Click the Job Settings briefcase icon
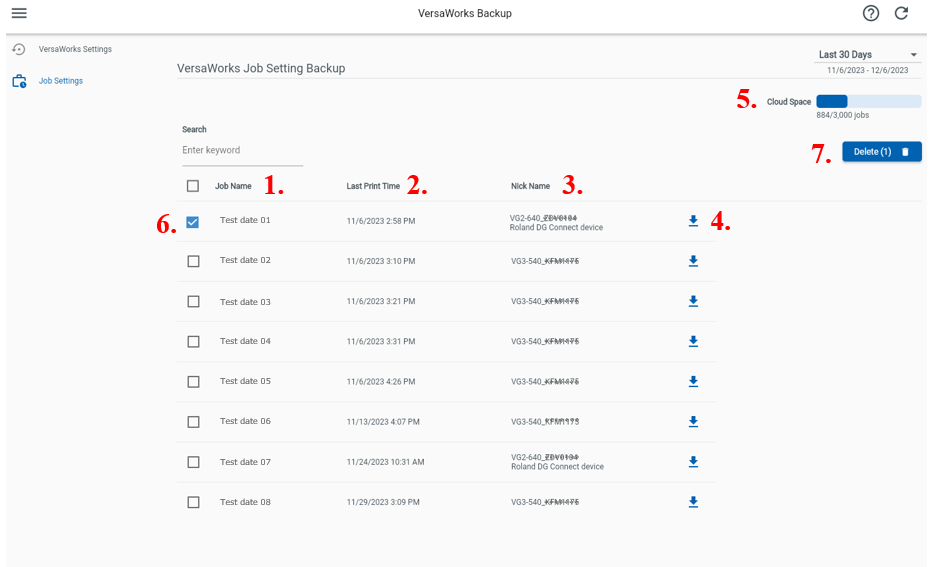934x567 pixels. 19,81
